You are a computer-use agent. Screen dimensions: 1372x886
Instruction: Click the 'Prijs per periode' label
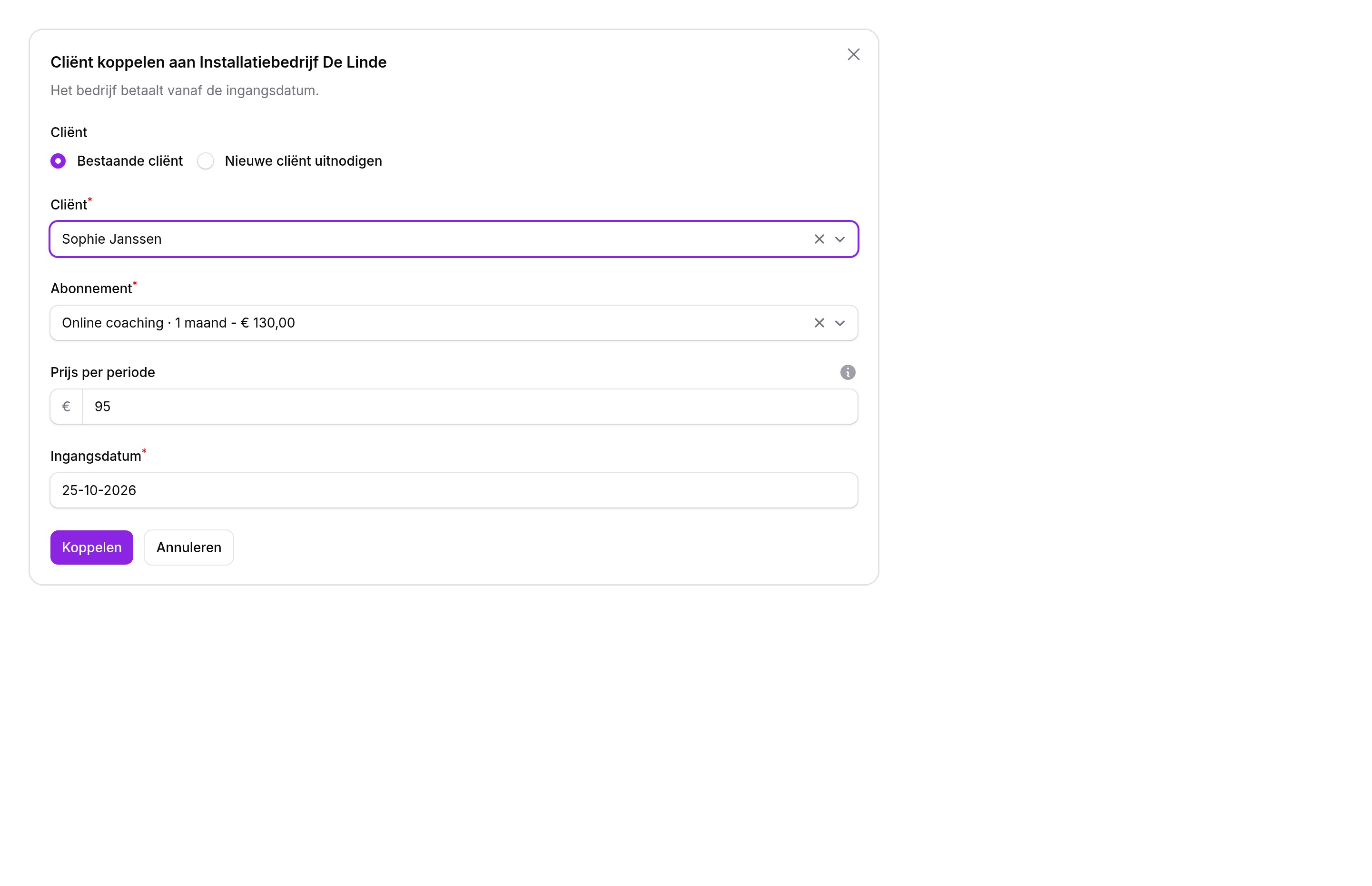pyautogui.click(x=102, y=372)
